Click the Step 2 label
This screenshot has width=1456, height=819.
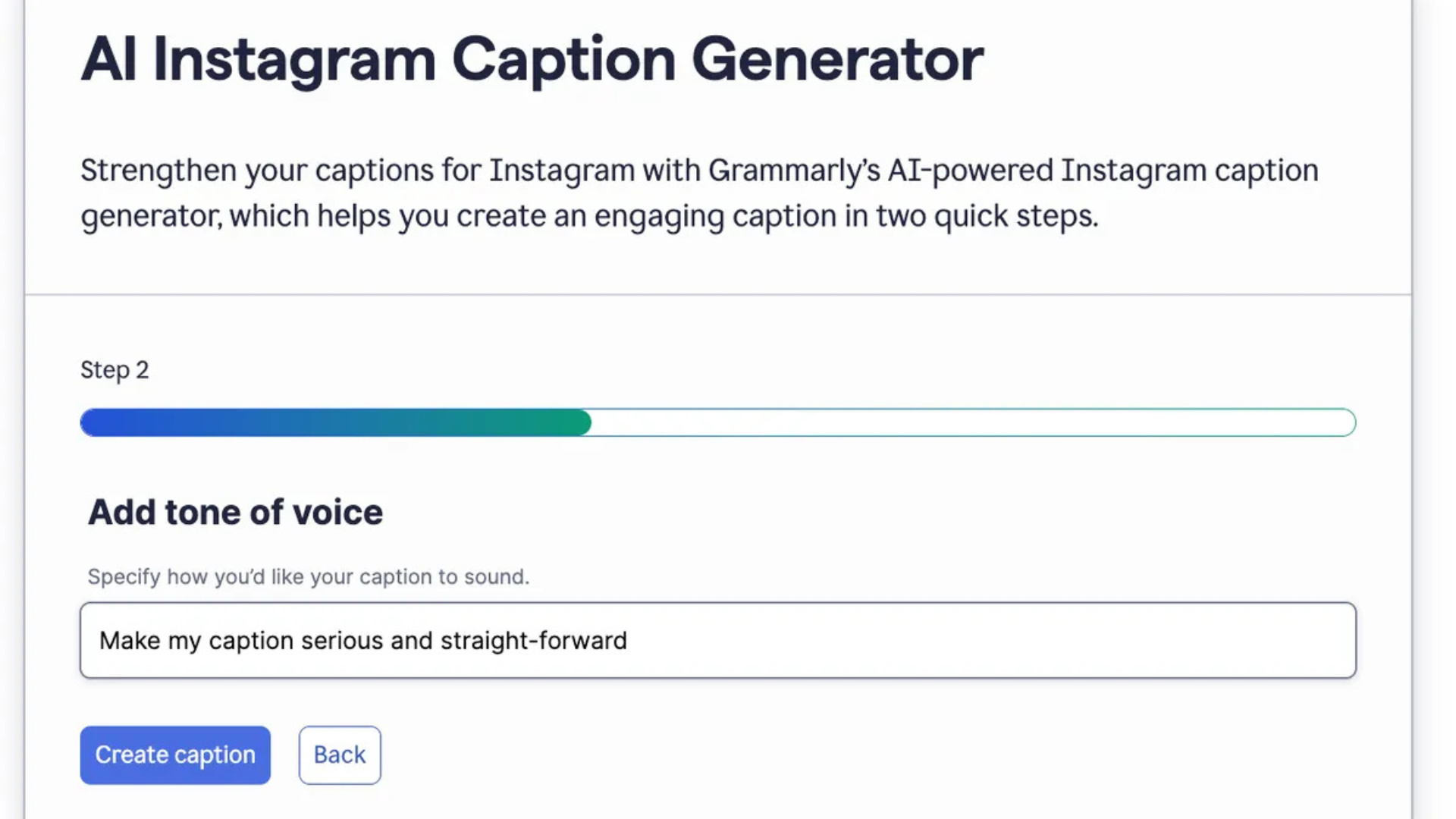[x=114, y=370]
